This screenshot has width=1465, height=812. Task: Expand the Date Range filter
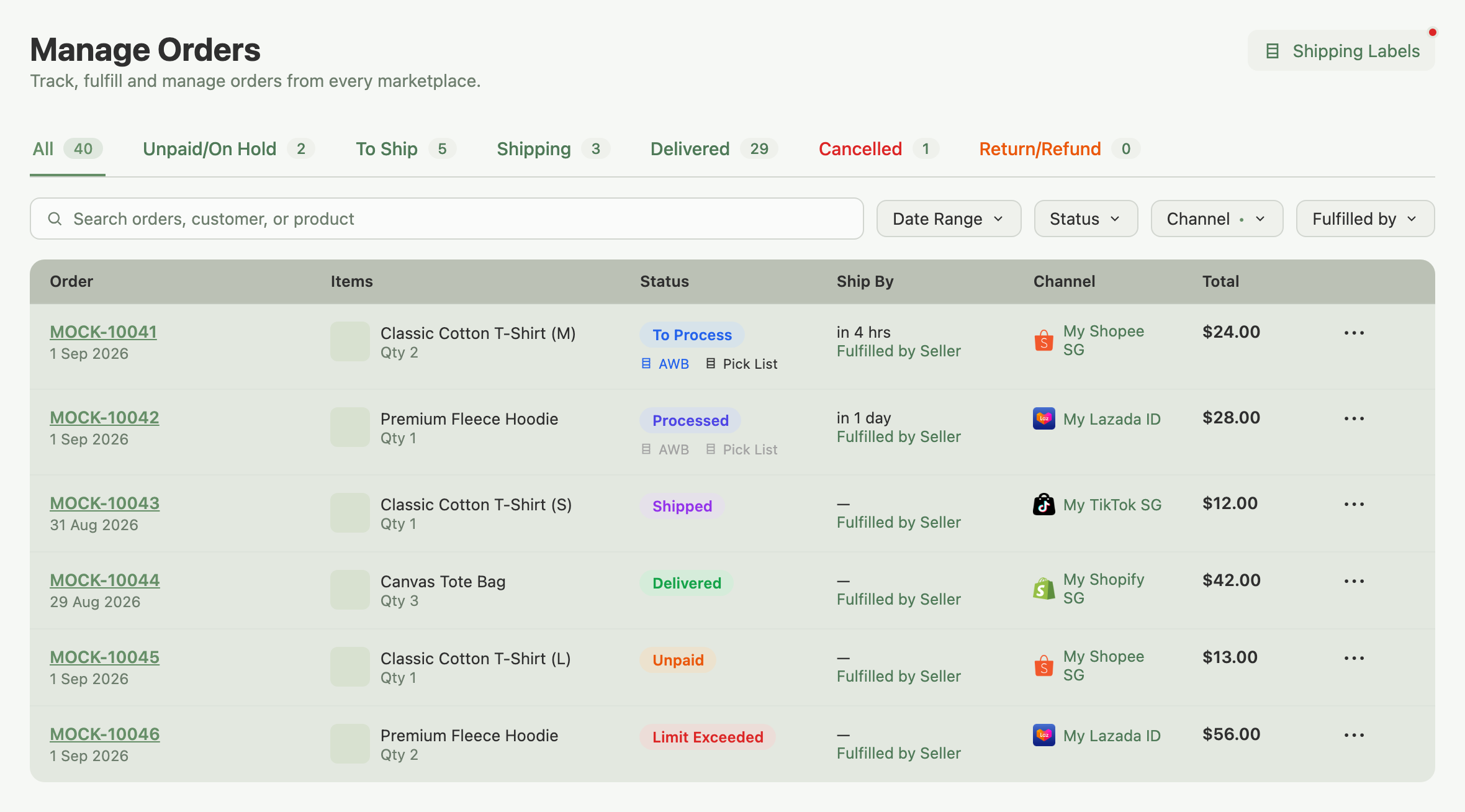point(949,219)
